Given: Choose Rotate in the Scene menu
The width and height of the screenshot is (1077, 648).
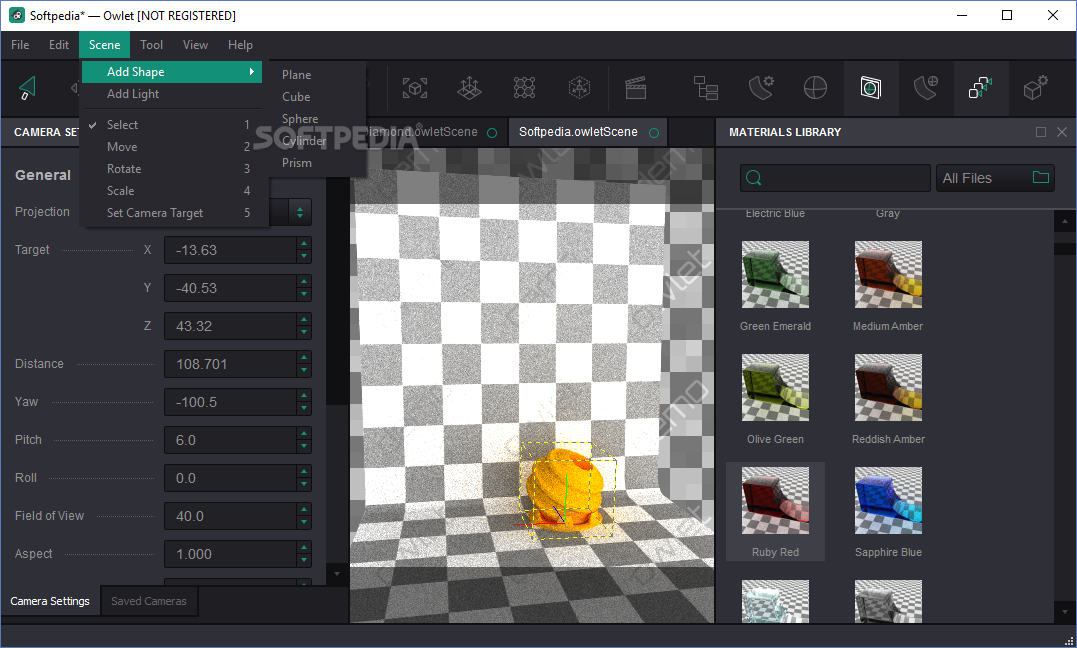Looking at the screenshot, I should coord(172,169).
